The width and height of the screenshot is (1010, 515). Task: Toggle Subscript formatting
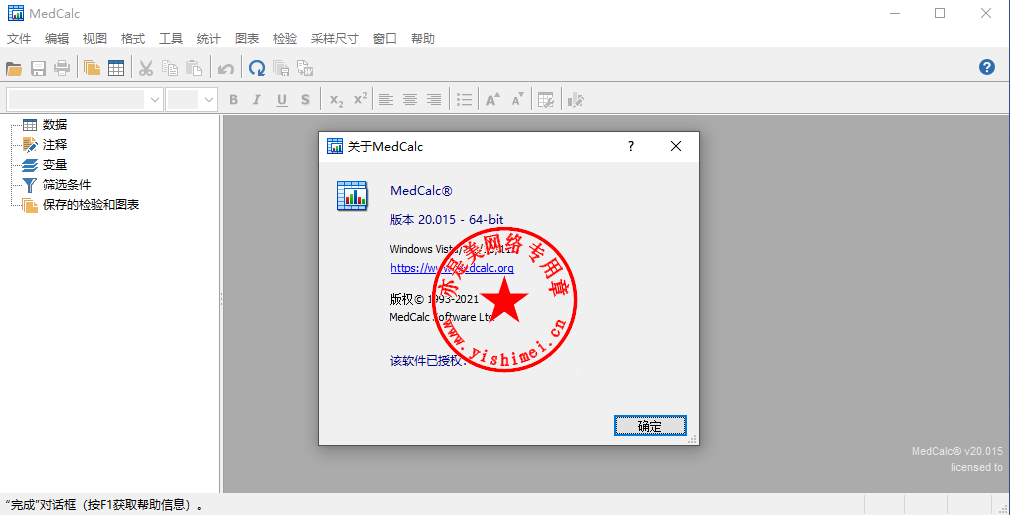(336, 100)
